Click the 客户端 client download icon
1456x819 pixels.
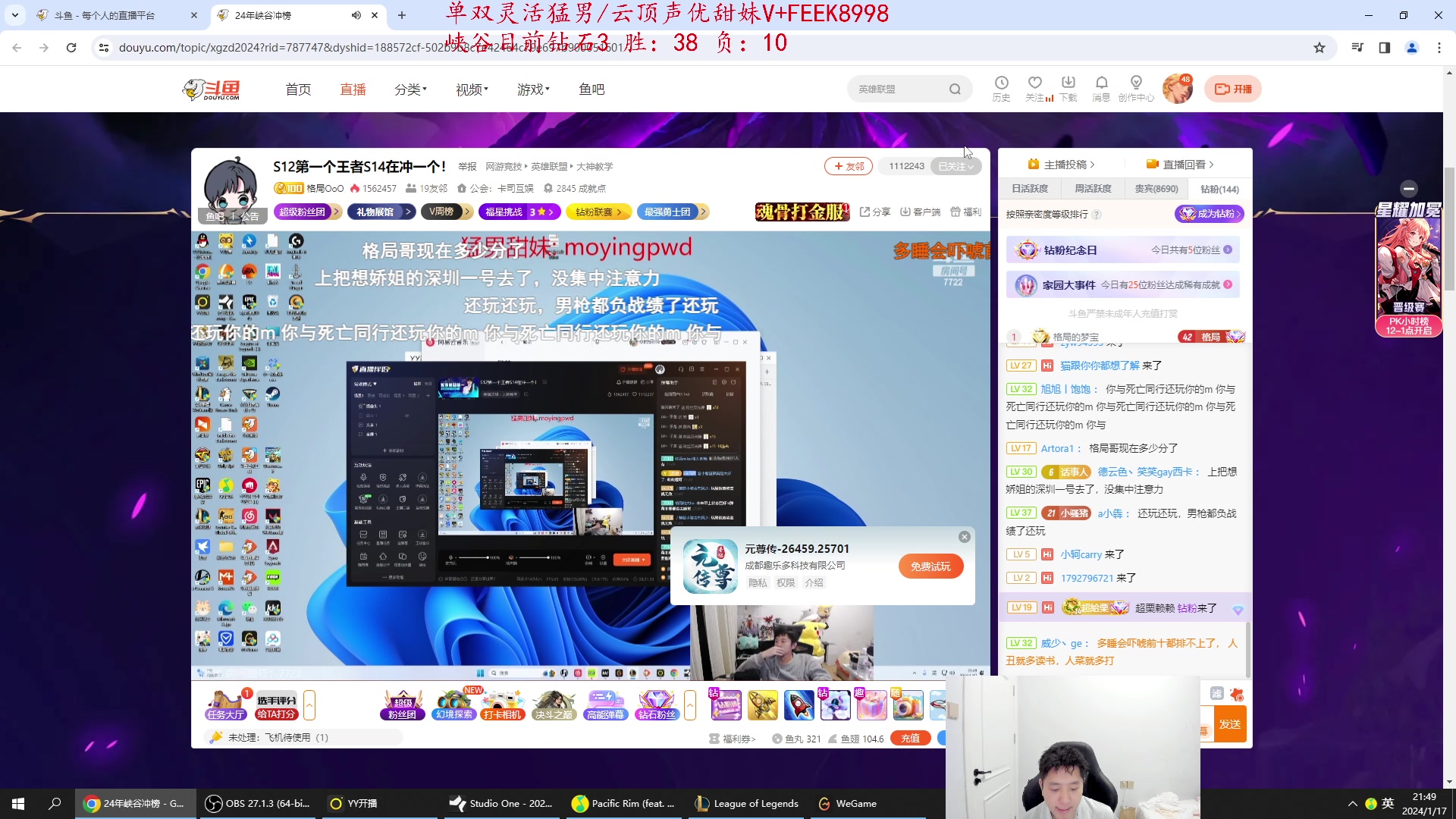[x=920, y=212]
